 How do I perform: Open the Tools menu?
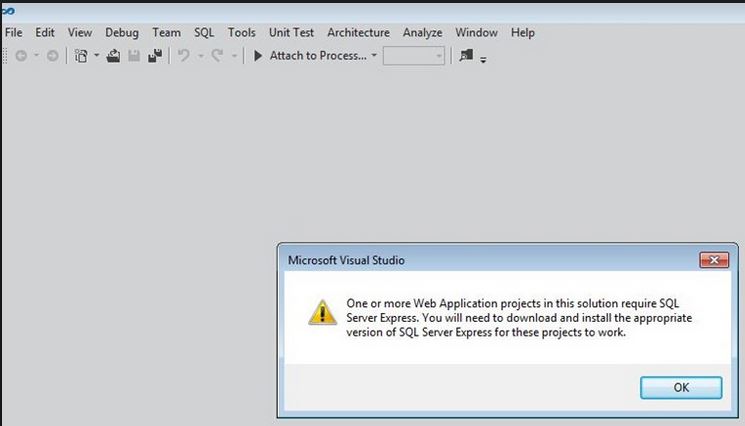click(x=241, y=33)
